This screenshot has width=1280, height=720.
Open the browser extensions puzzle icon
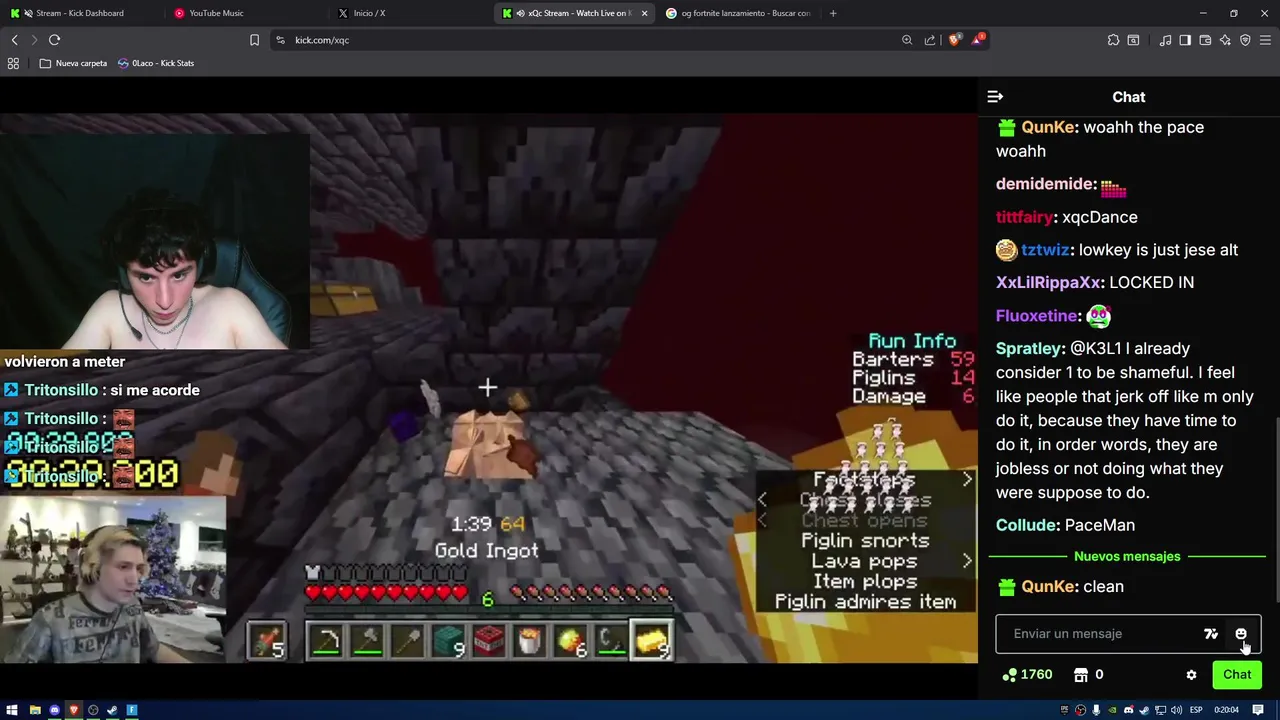tap(1113, 40)
